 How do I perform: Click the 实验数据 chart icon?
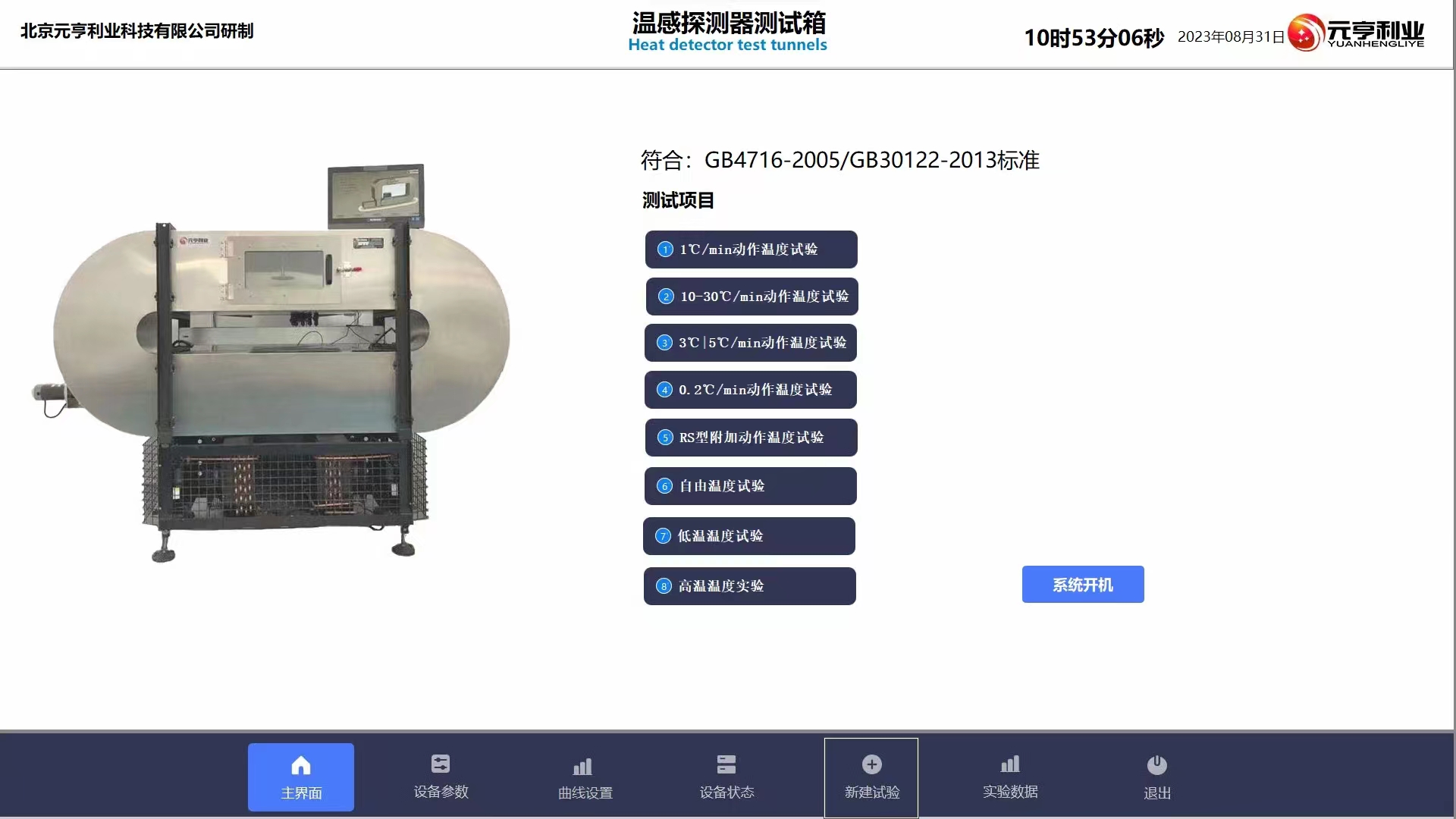(1010, 764)
